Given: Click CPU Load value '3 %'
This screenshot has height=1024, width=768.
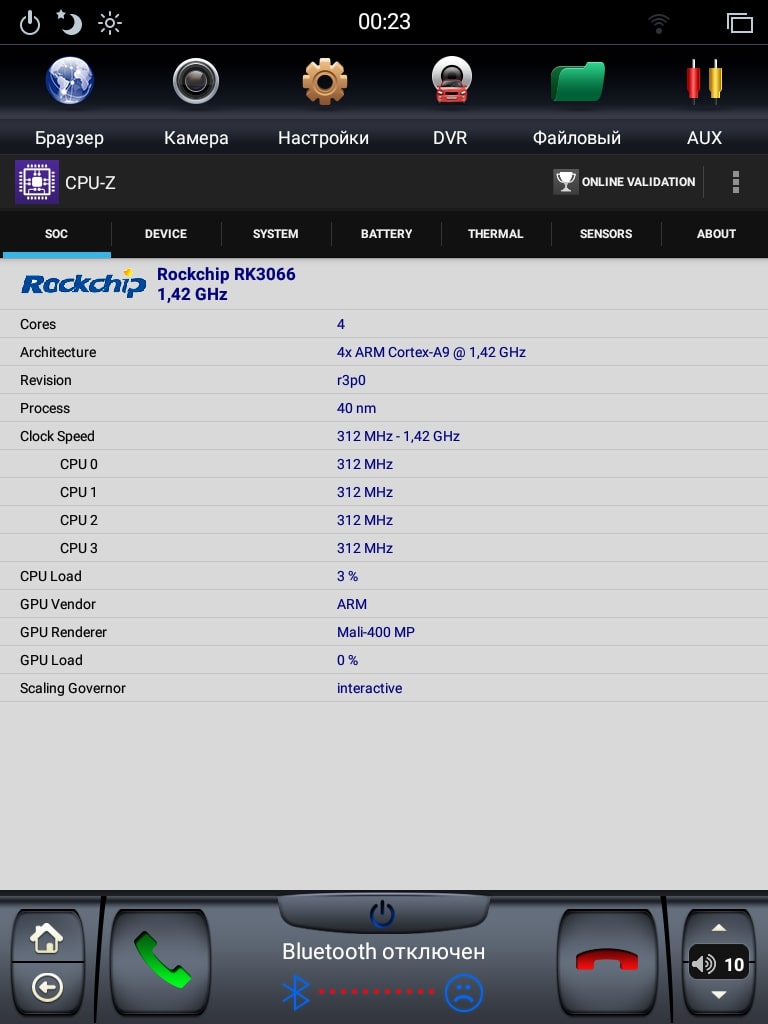Looking at the screenshot, I should click(x=347, y=576).
